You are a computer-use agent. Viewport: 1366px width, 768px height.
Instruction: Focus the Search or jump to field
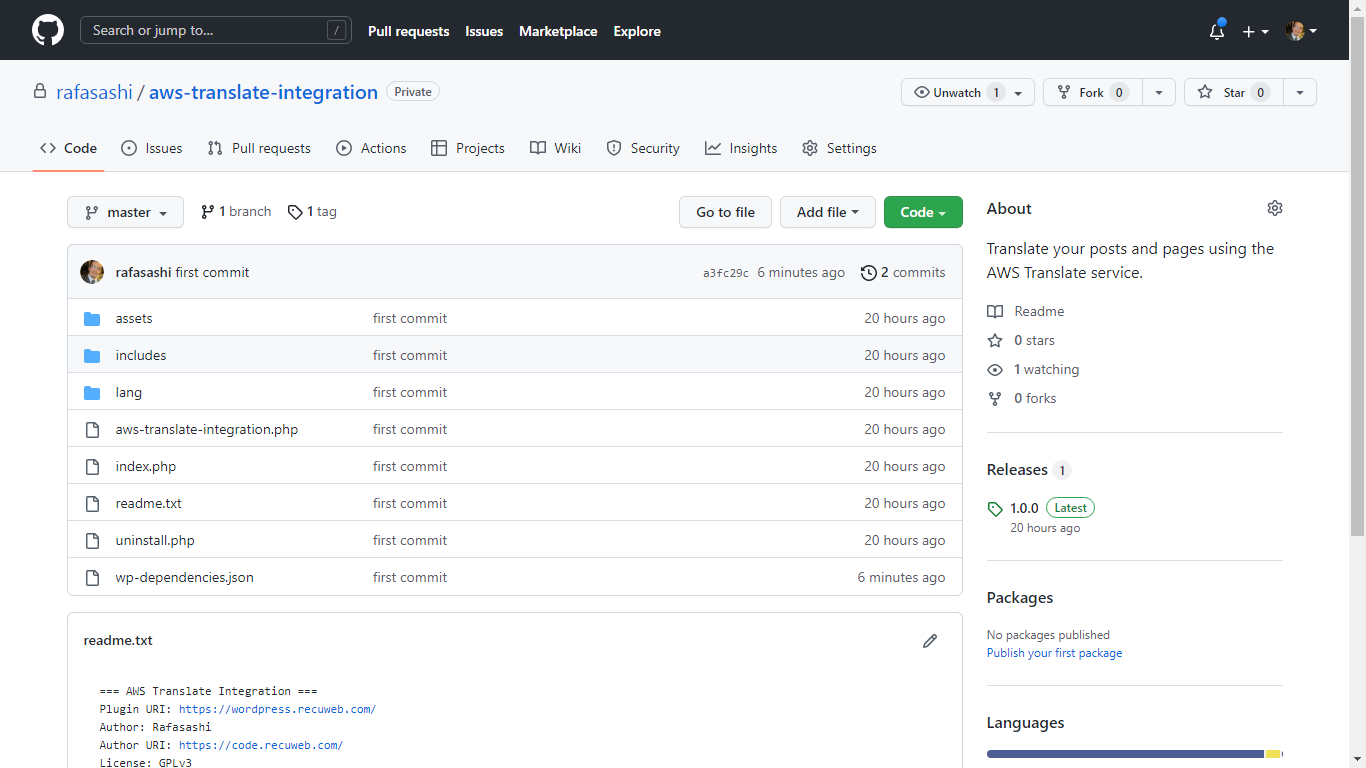pyautogui.click(x=216, y=30)
